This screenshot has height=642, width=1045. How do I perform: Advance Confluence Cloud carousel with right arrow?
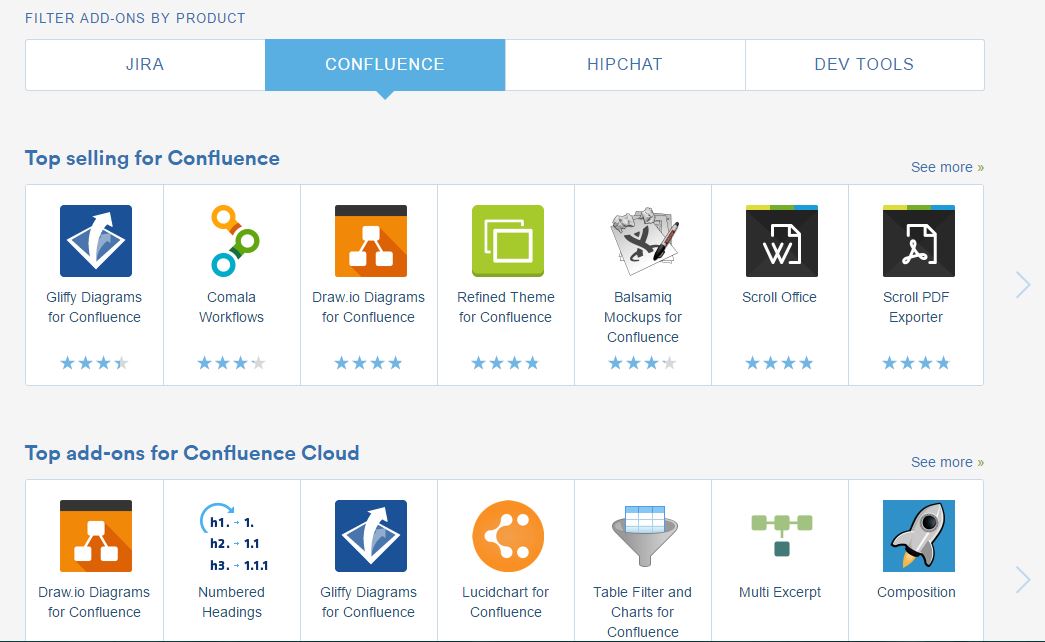click(1023, 579)
